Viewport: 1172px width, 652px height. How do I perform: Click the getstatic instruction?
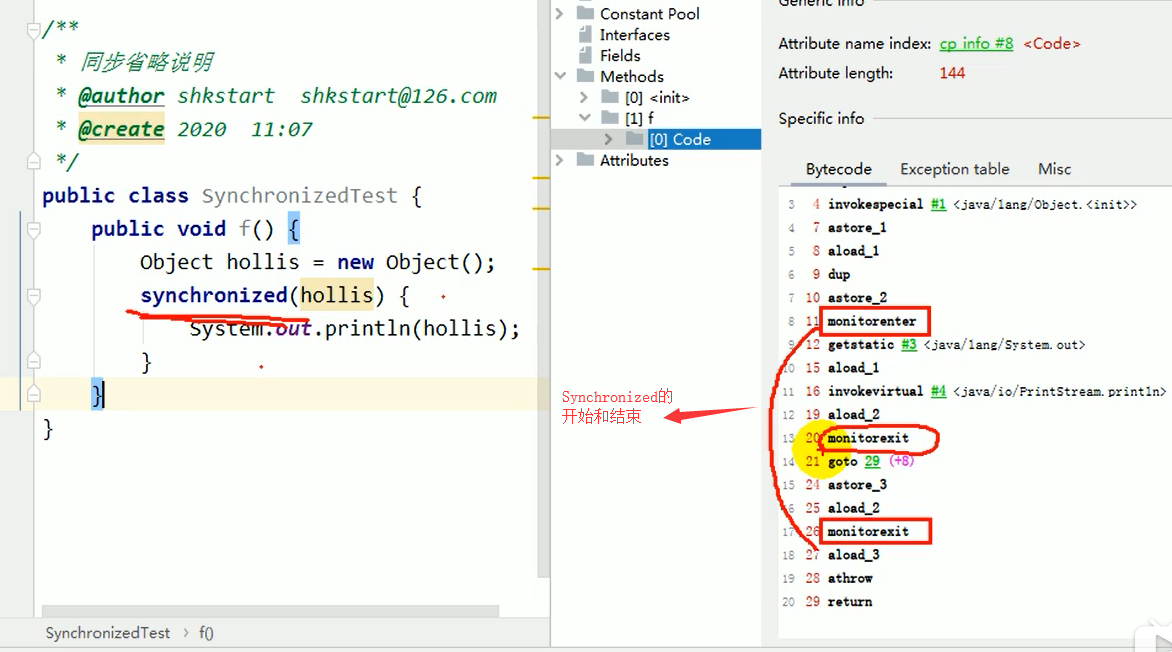(860, 345)
